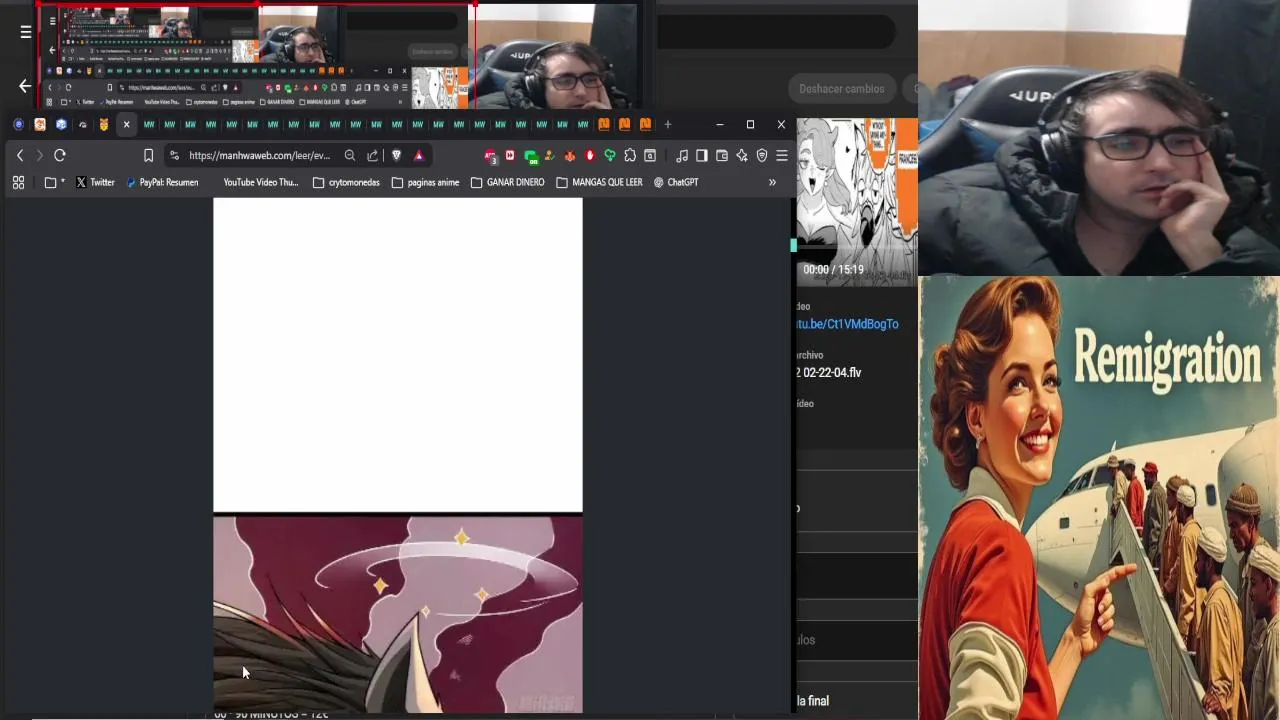Open the zoom magnifier icon in address bar
The height and width of the screenshot is (720, 1280).
pos(350,155)
